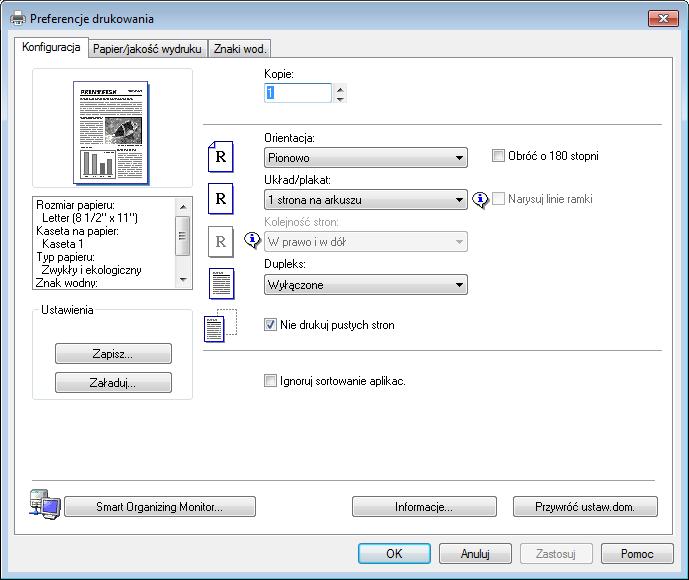
Task: Click the Smart Organizing Monitor computer icon
Action: [45, 504]
